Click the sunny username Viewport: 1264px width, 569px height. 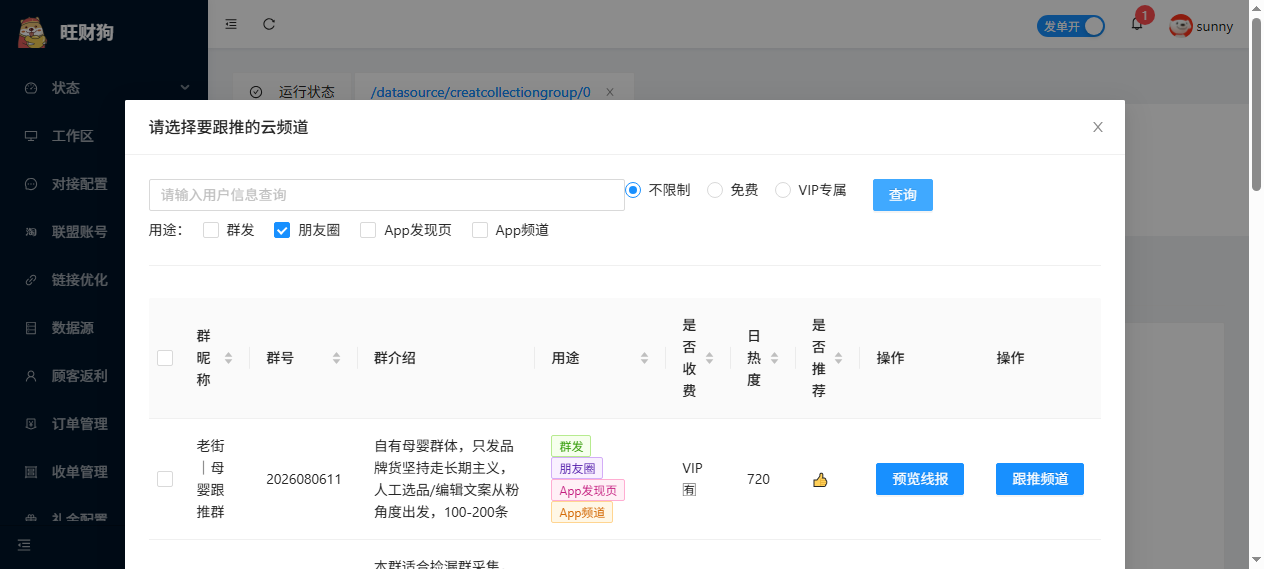point(1215,27)
